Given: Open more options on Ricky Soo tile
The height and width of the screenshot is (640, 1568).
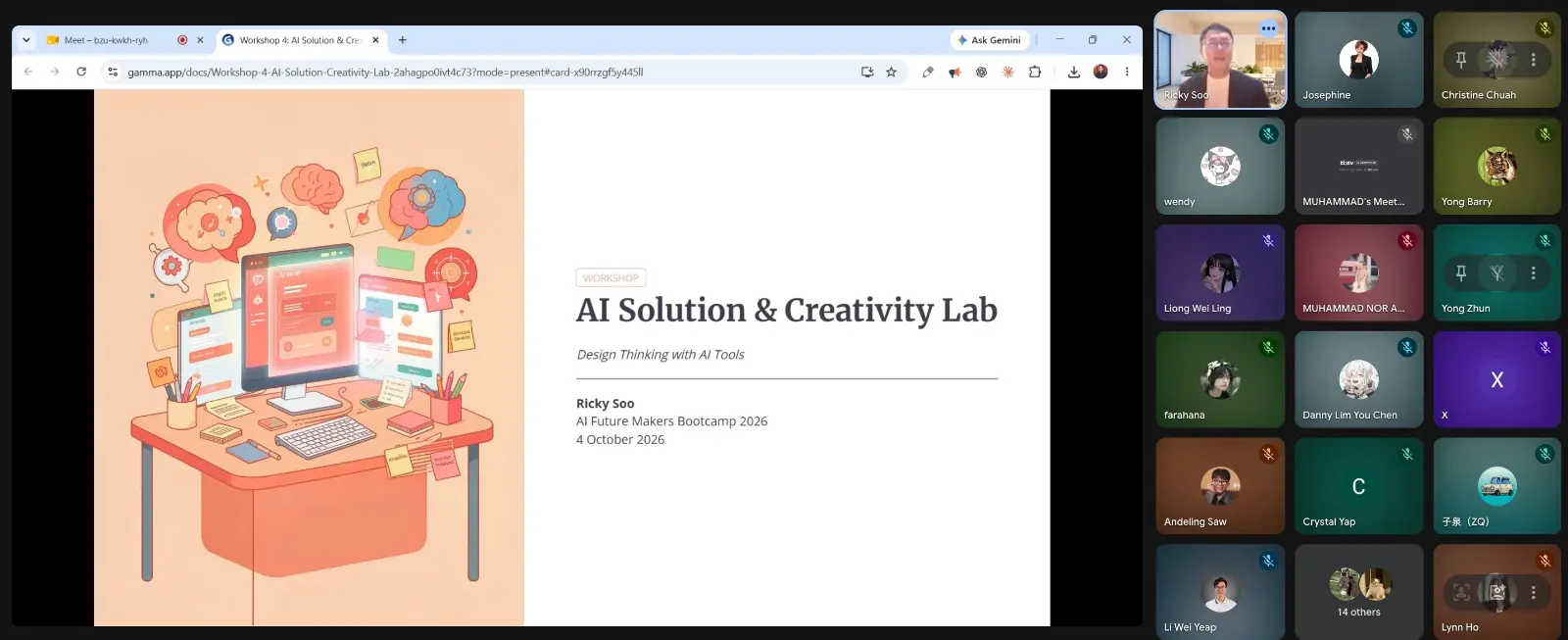Looking at the screenshot, I should 1269,28.
